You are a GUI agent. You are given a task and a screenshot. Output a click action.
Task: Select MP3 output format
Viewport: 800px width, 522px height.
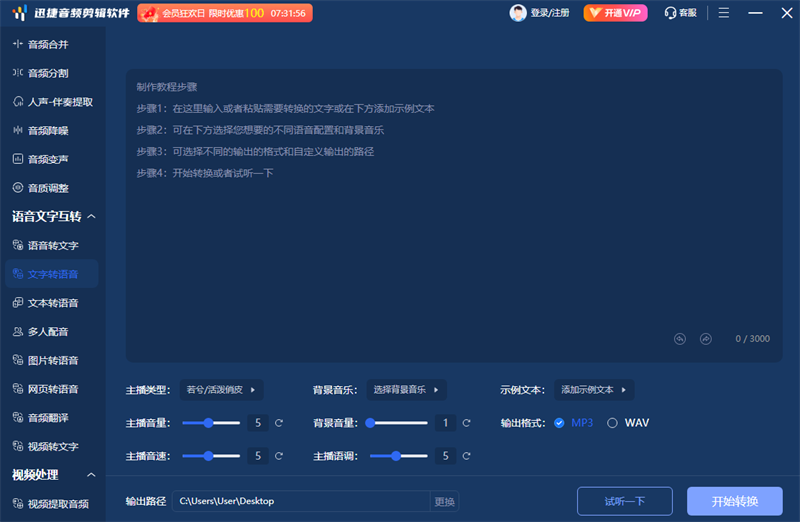573,423
